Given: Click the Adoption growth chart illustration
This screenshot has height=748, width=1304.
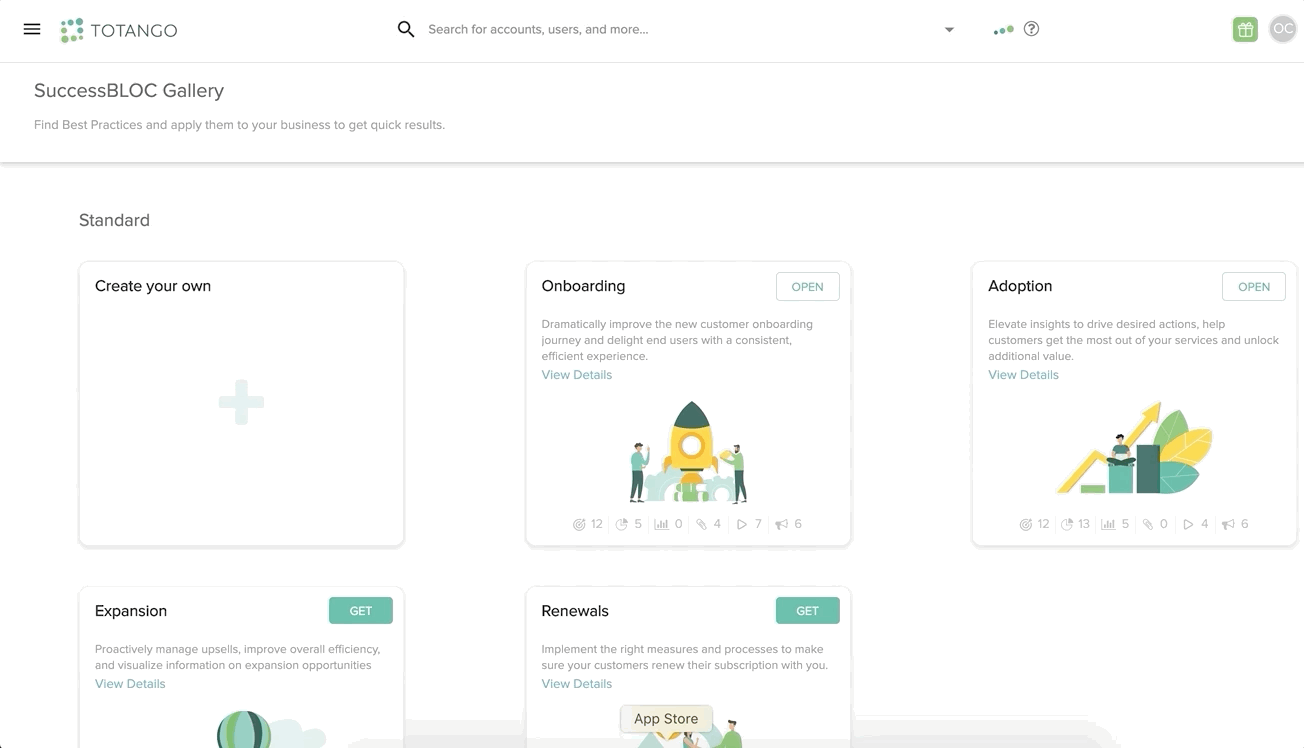Looking at the screenshot, I should click(x=1134, y=448).
